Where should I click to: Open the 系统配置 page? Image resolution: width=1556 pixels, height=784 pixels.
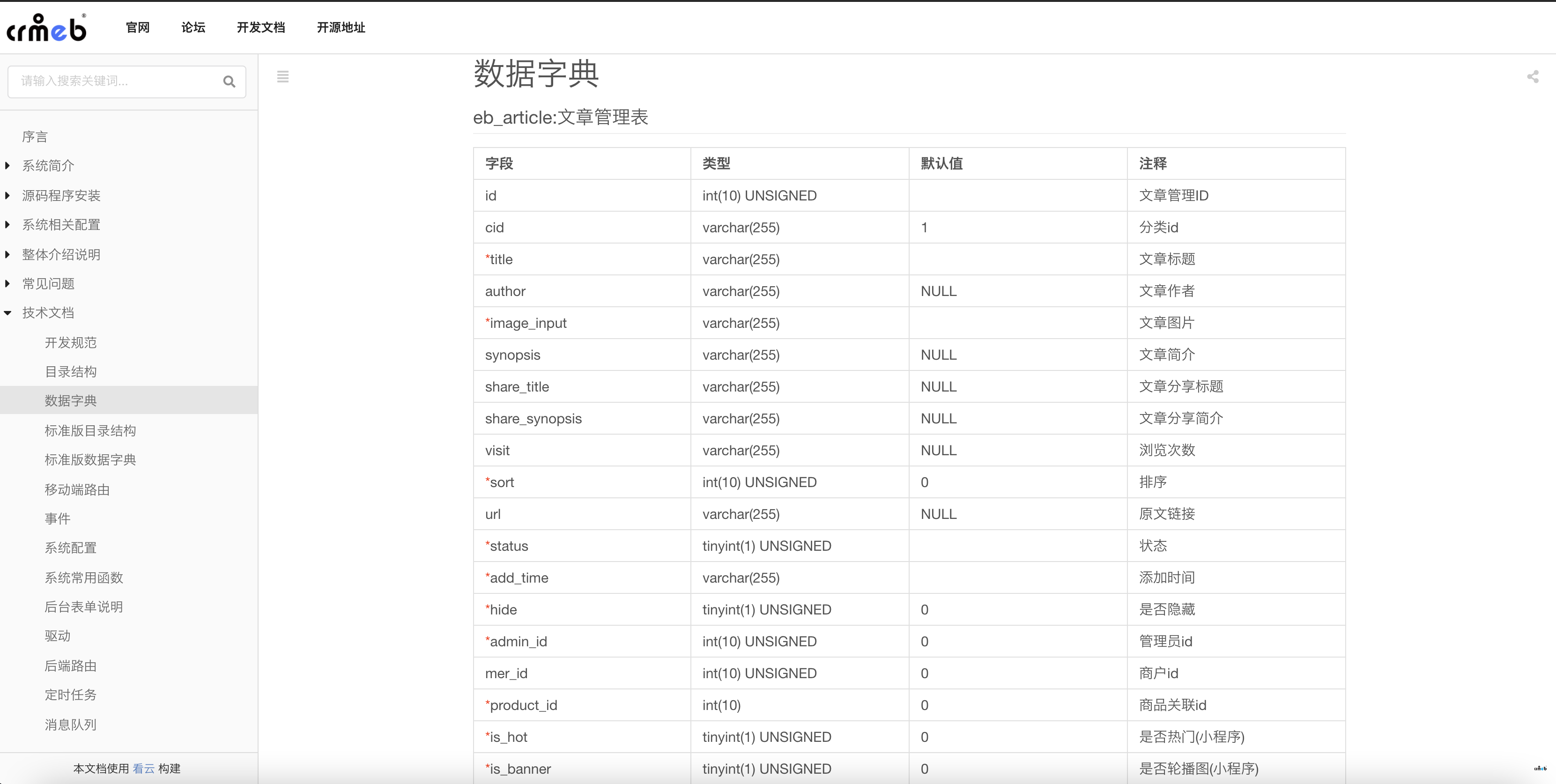pyautogui.click(x=71, y=548)
